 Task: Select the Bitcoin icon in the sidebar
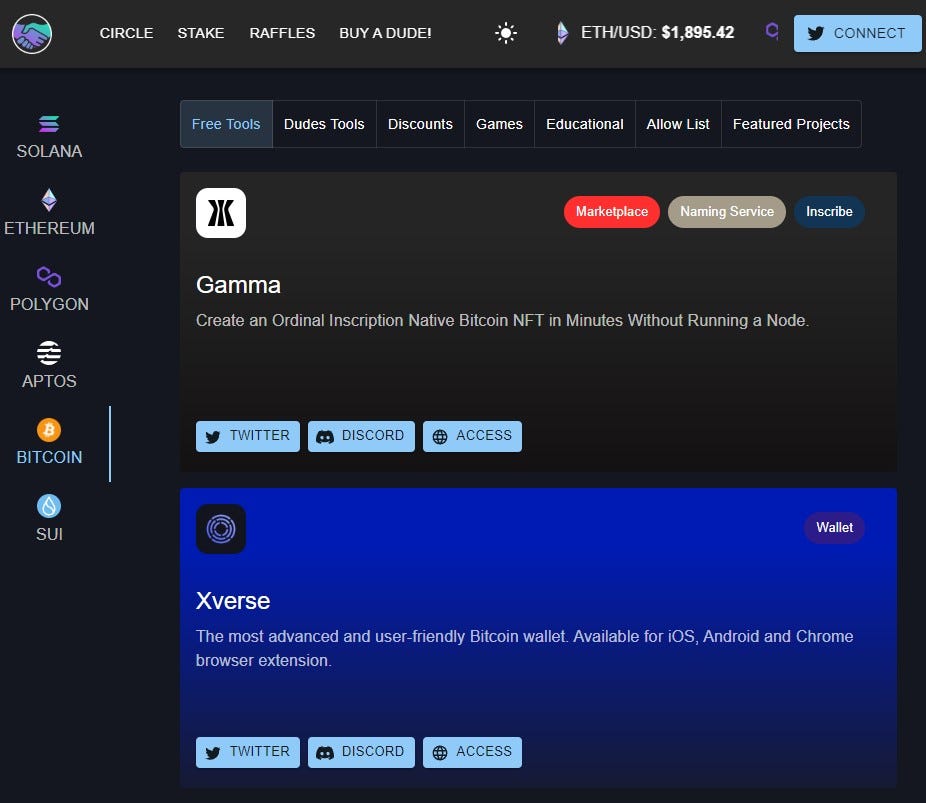tap(49, 430)
